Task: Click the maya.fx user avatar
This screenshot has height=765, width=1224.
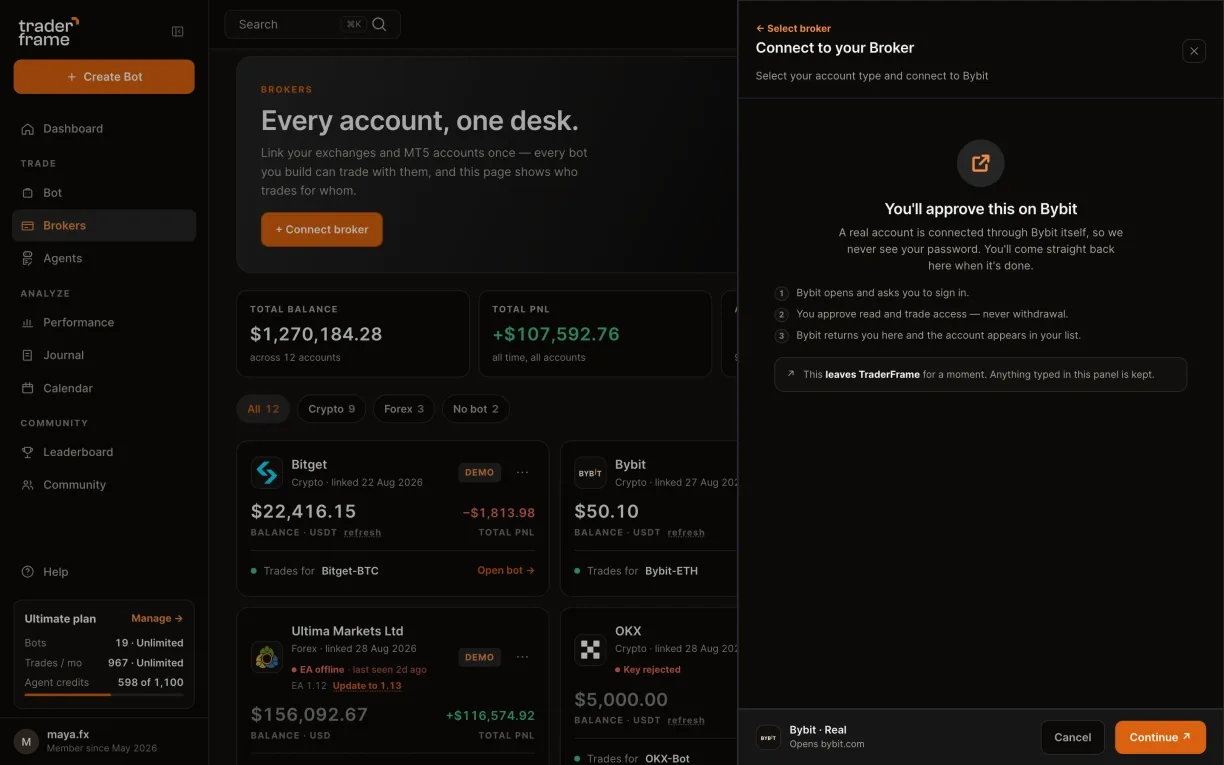Action: click(26, 741)
